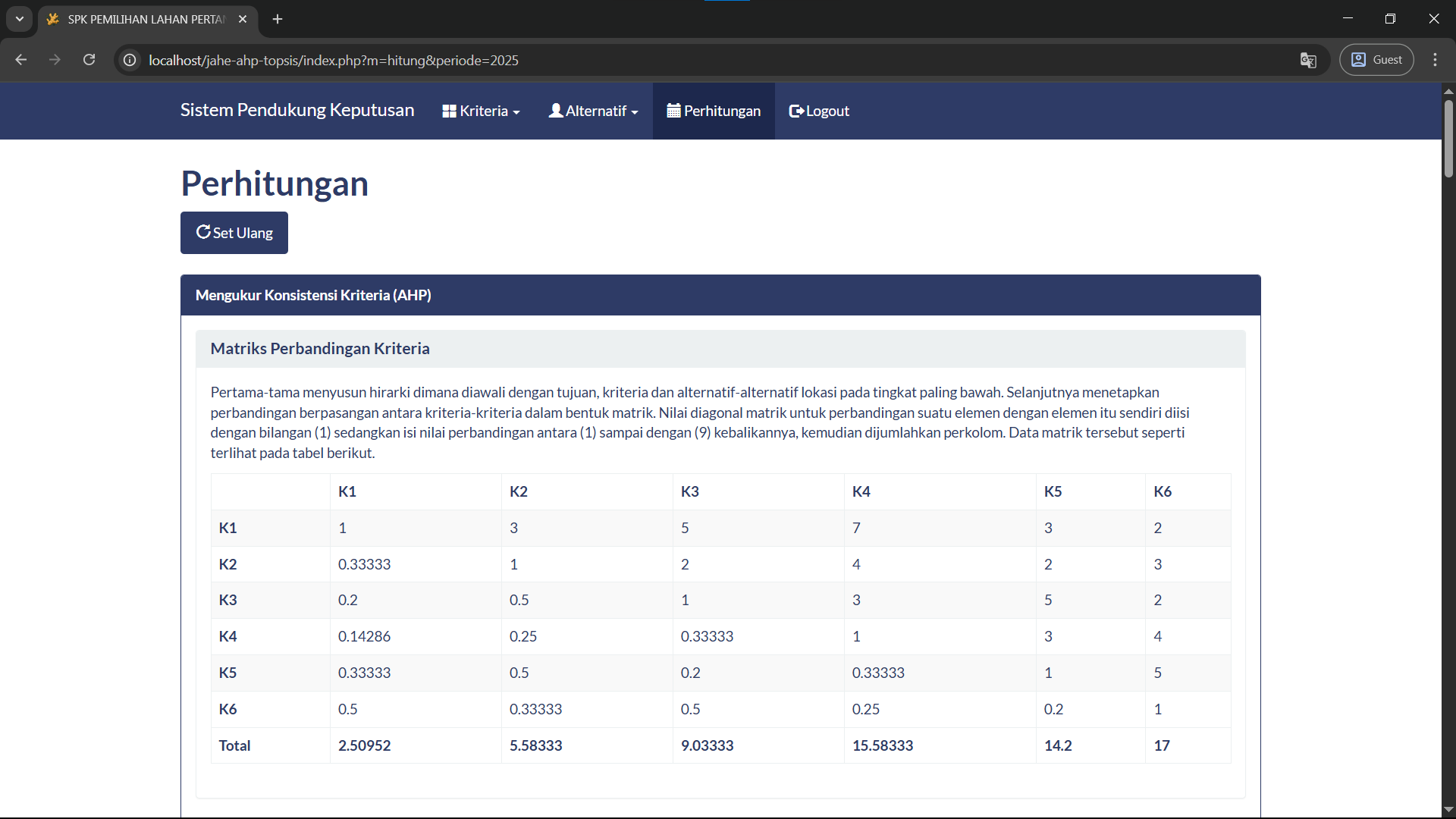Open the Alternatif dropdown menu
The height and width of the screenshot is (819, 1456).
pyautogui.click(x=593, y=111)
